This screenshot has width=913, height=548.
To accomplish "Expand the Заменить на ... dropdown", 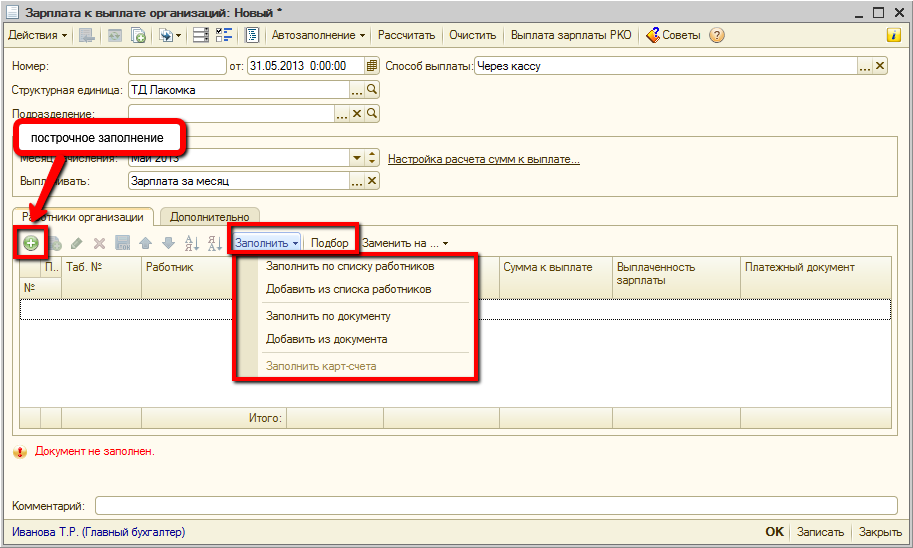I will click(x=405, y=243).
